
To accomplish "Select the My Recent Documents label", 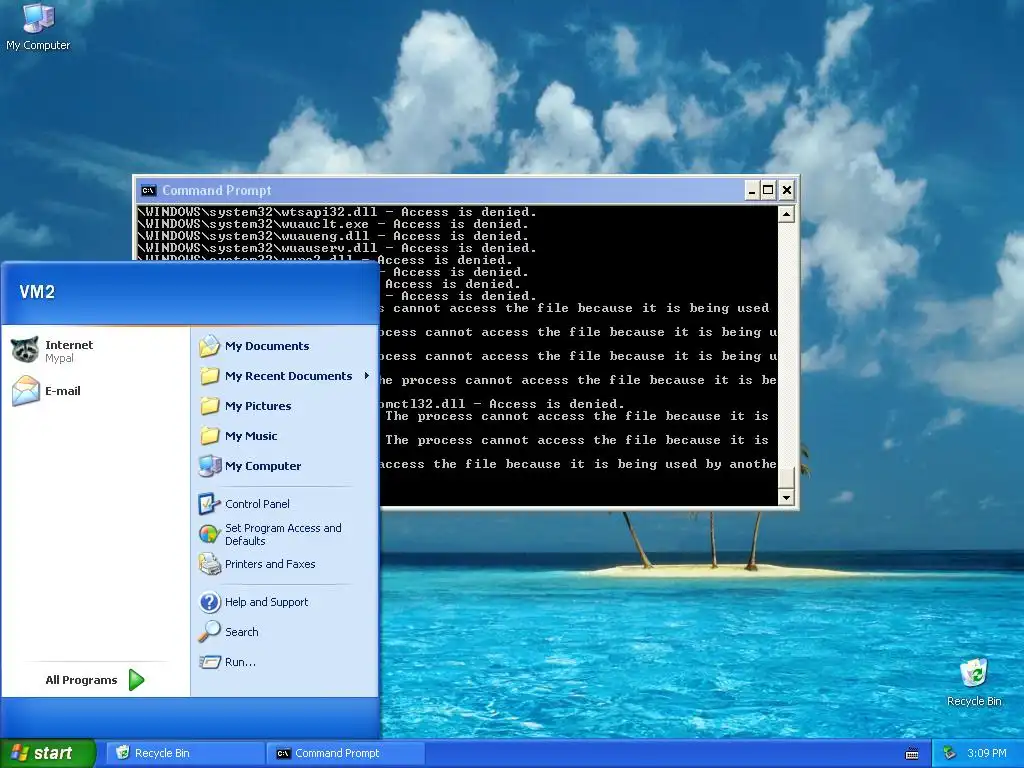I will pos(289,376).
